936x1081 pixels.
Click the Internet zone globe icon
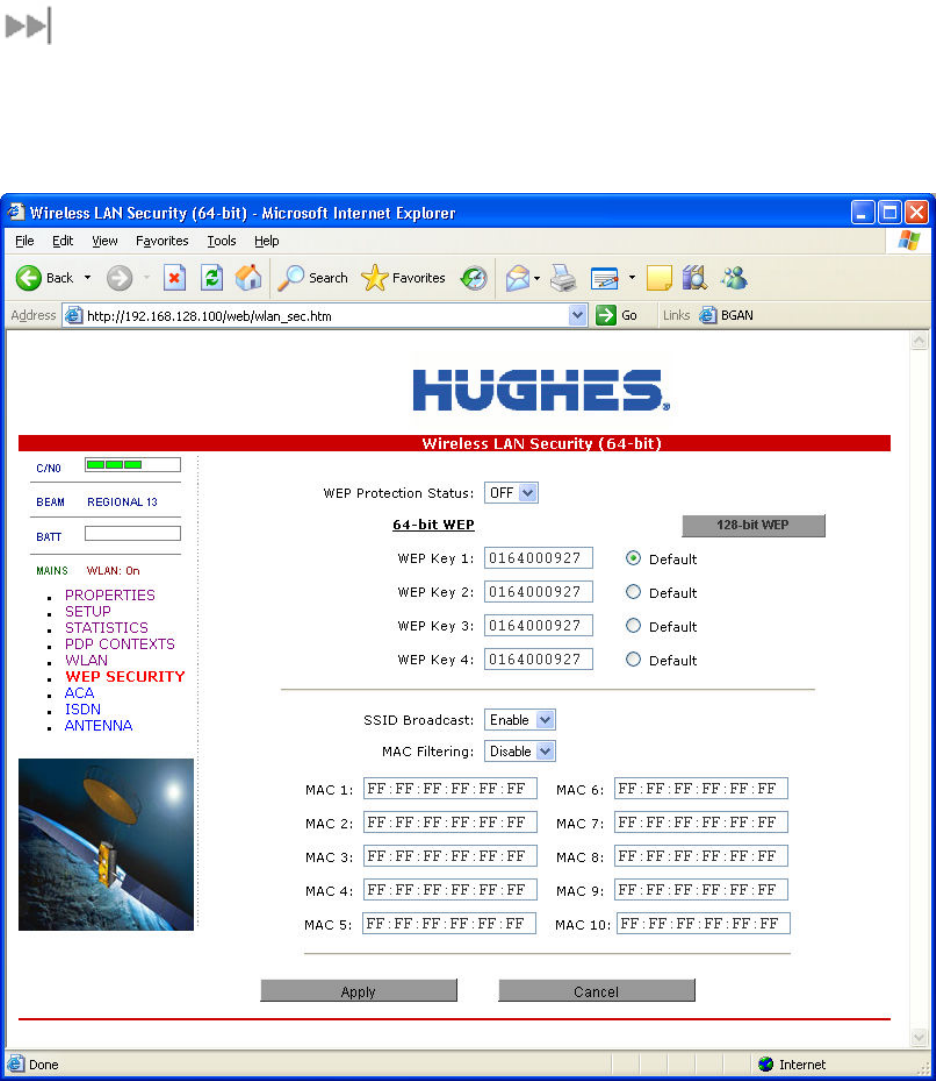tap(765, 1064)
